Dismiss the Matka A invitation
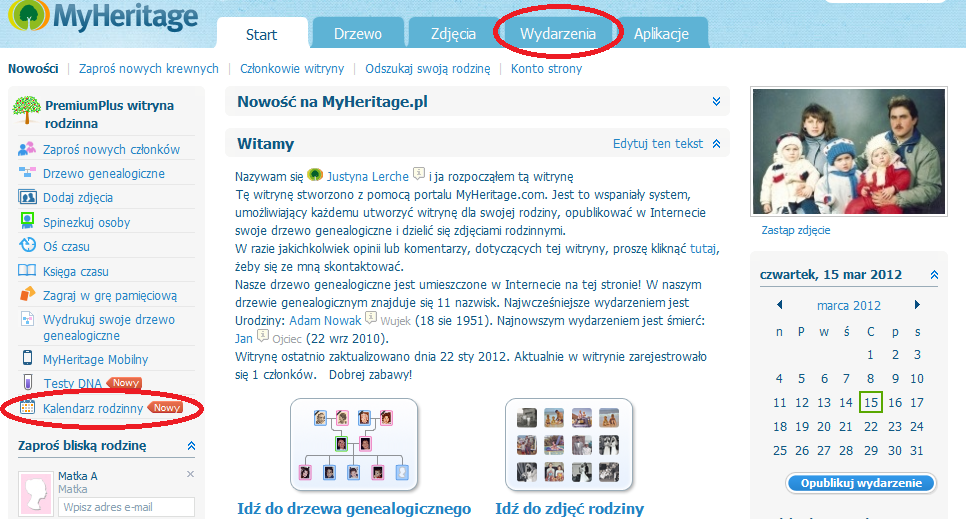The image size is (966, 519). [x=190, y=474]
